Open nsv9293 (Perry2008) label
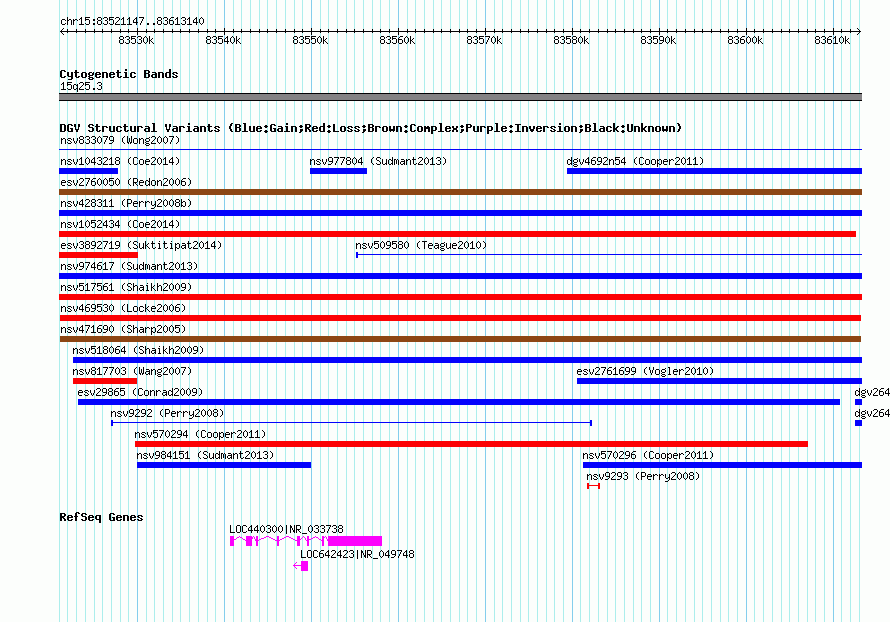The image size is (890, 622). tap(643, 476)
